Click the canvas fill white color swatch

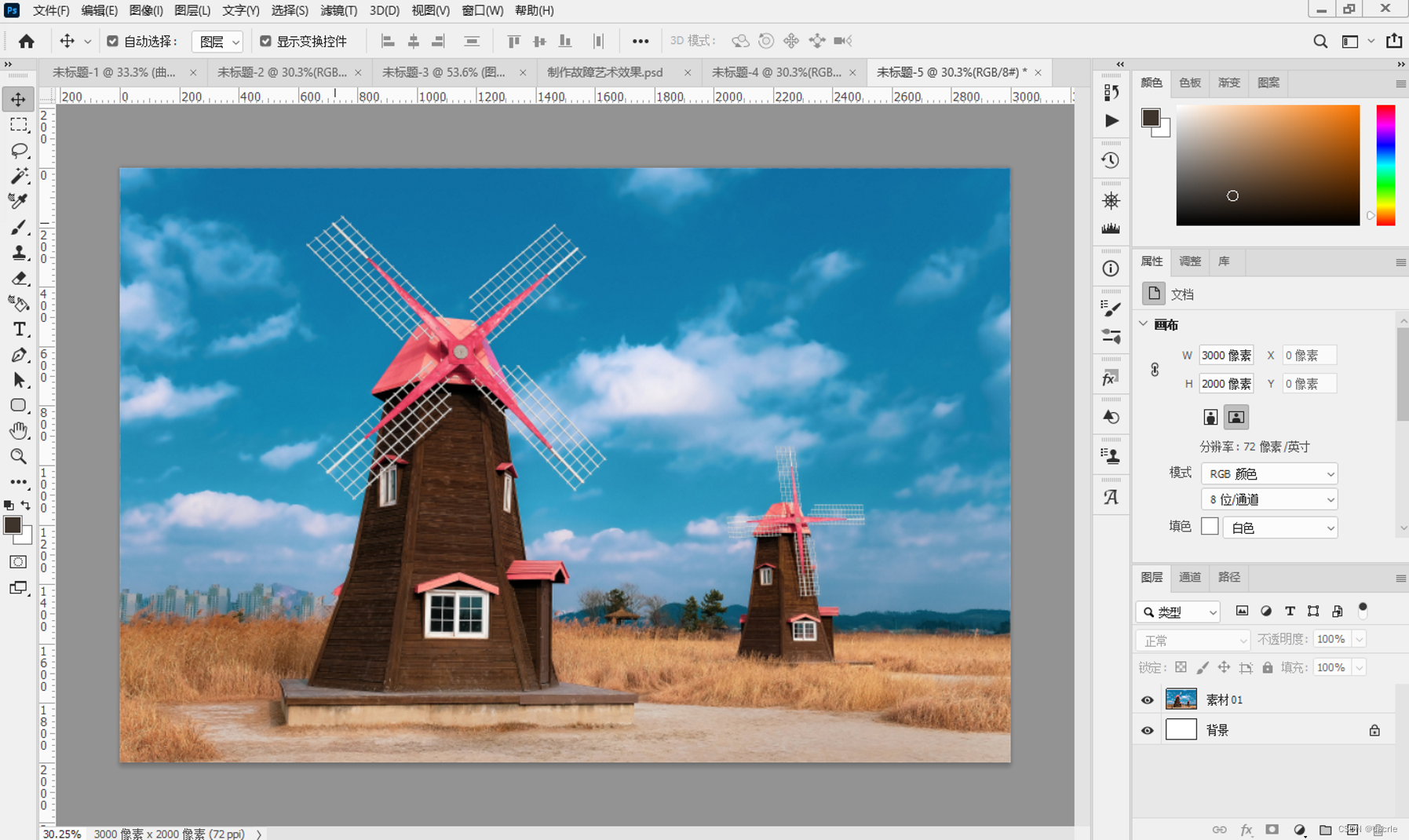[1210, 526]
